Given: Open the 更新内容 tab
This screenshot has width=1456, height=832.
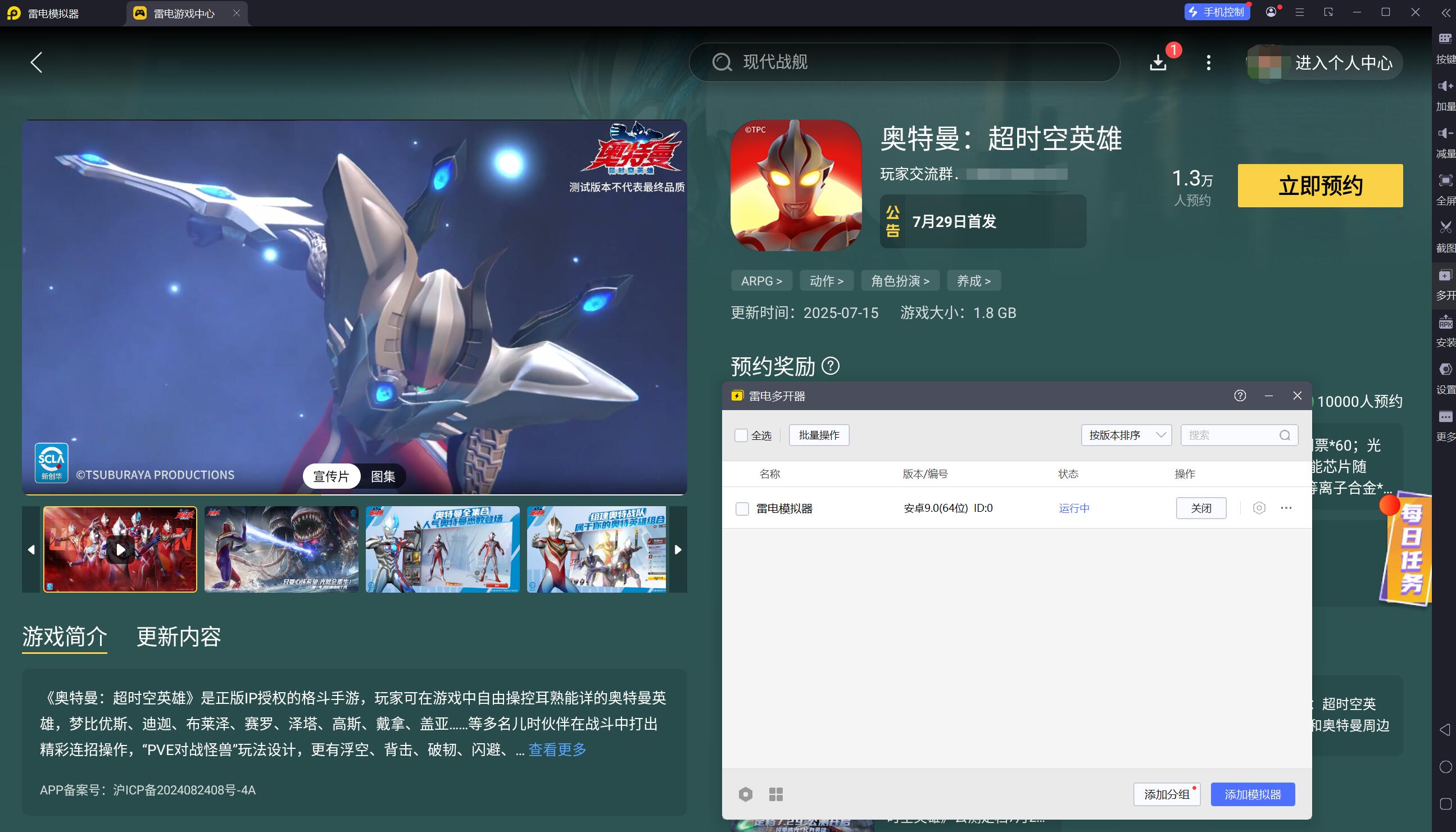Looking at the screenshot, I should 179,636.
